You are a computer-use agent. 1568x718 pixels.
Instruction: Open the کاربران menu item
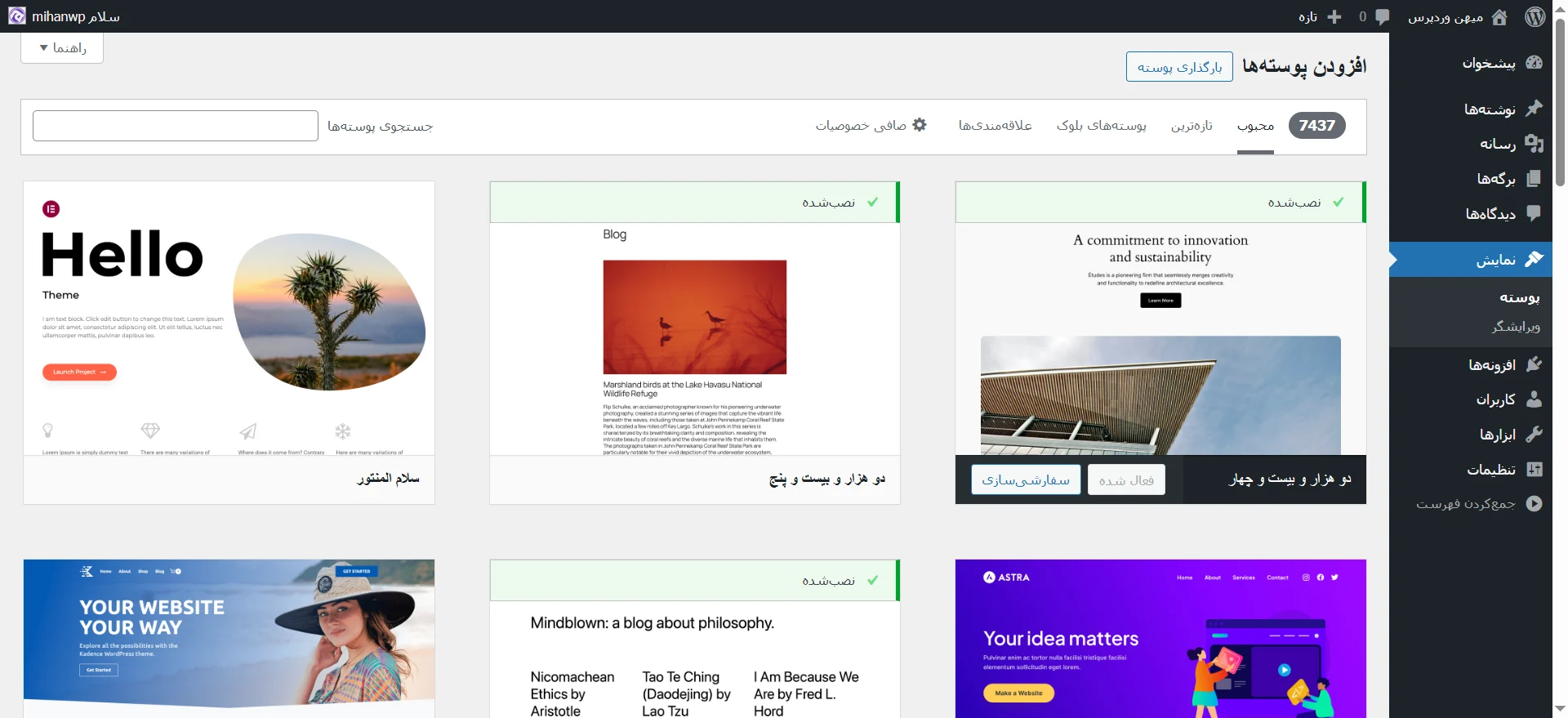(x=1471, y=399)
